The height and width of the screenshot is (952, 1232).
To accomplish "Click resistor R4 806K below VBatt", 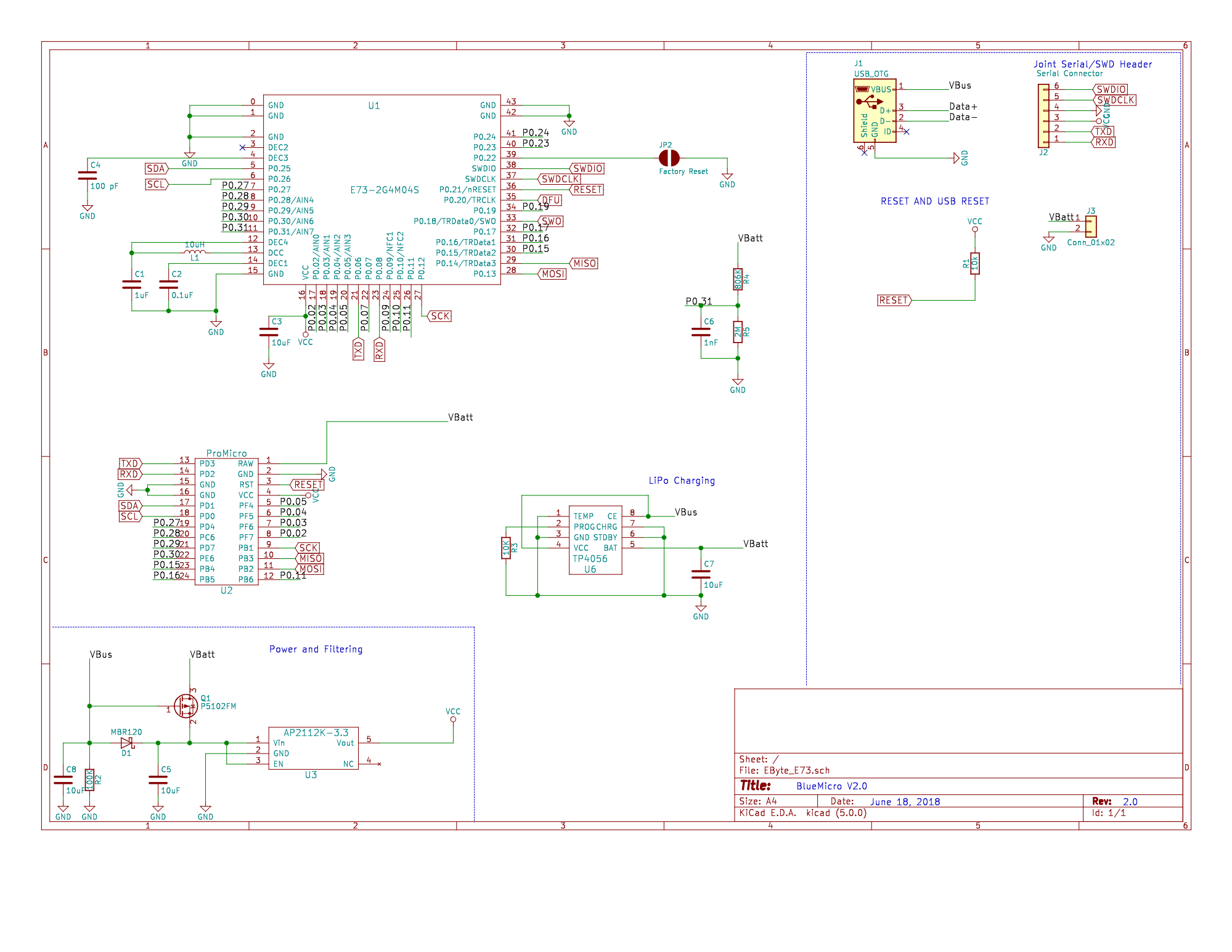I will click(738, 279).
